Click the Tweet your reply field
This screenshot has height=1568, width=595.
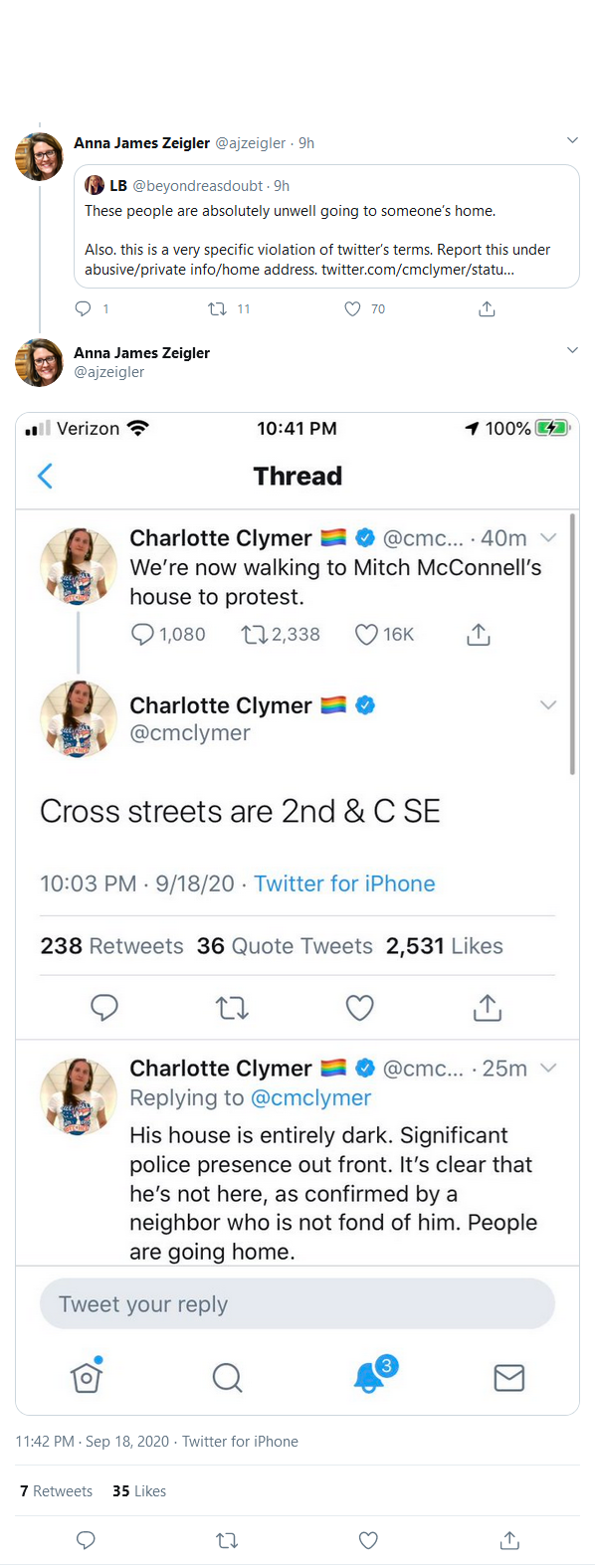(297, 1303)
